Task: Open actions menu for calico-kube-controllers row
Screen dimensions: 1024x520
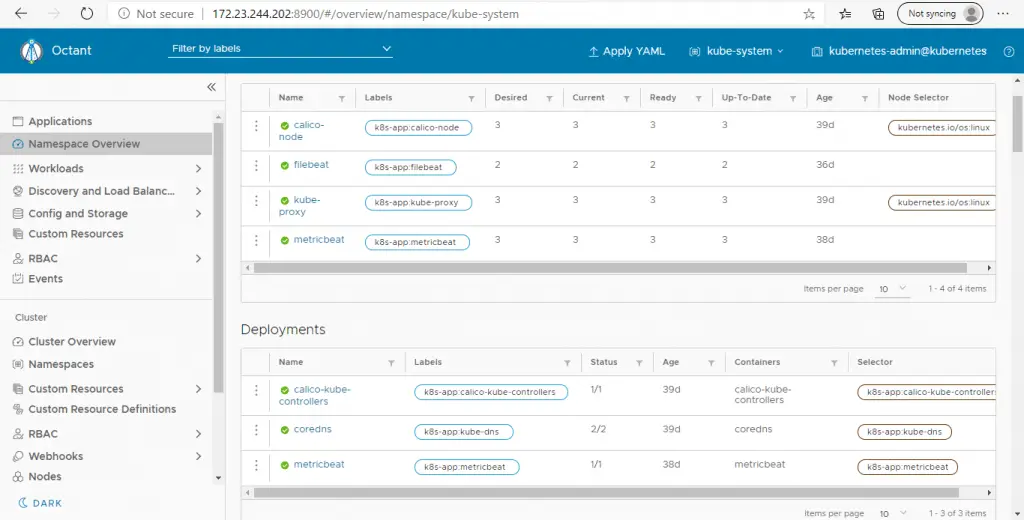Action: pyautogui.click(x=256, y=390)
